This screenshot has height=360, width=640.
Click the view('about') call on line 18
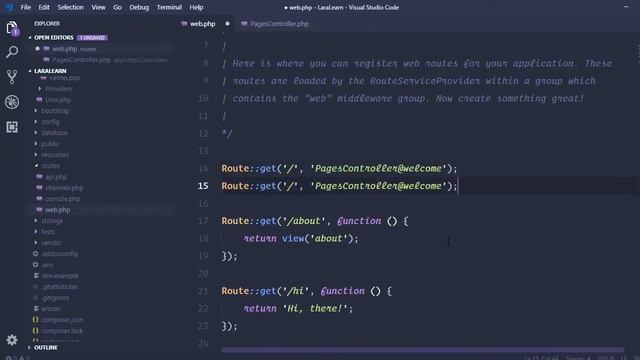[x=317, y=238]
